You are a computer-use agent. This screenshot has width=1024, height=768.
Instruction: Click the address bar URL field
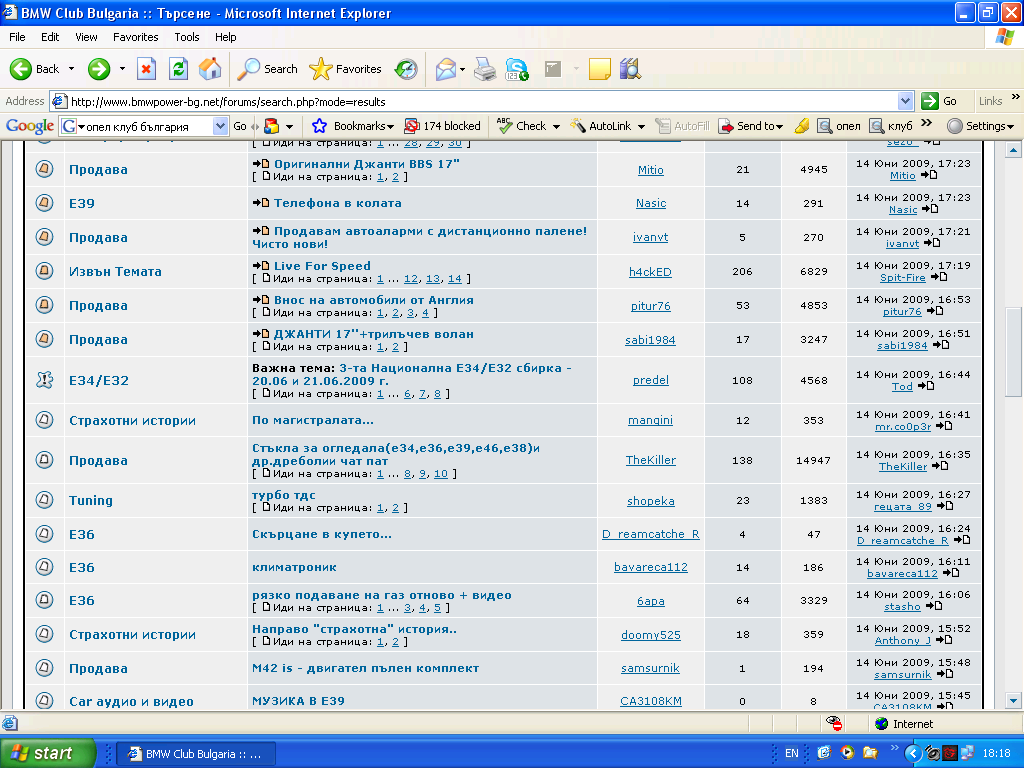pos(482,101)
